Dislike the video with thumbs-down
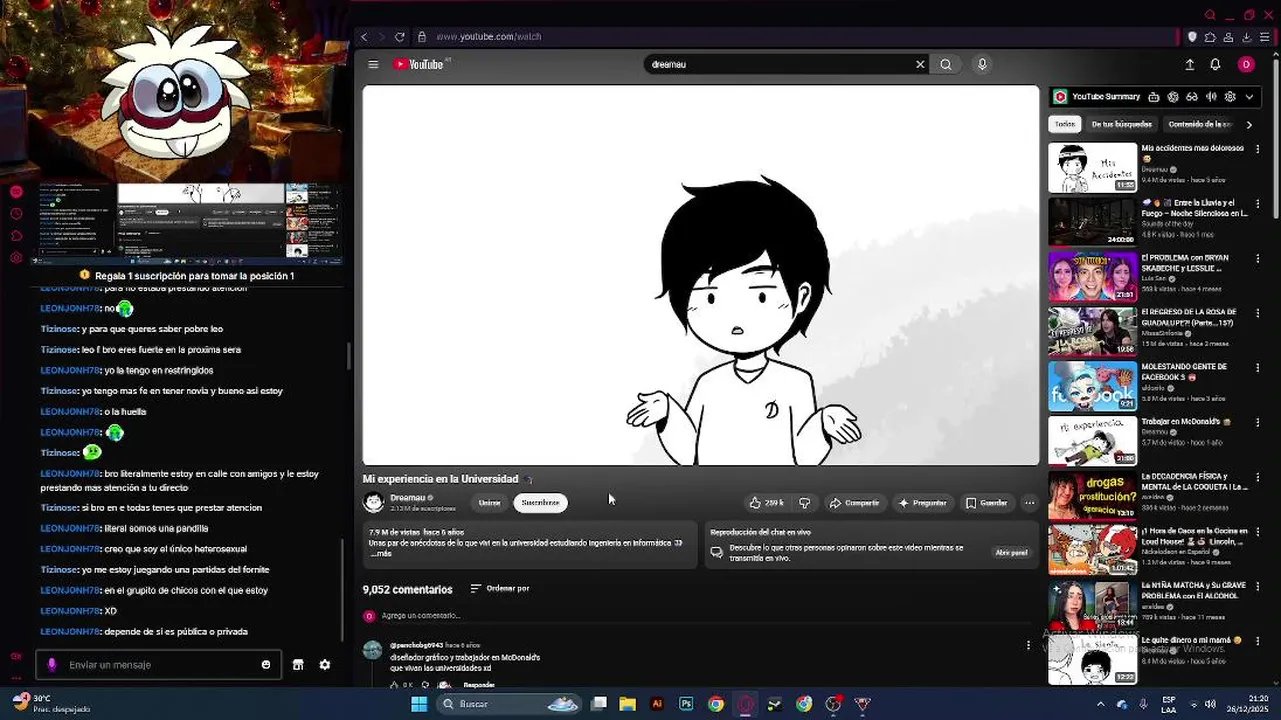Image resolution: width=1281 pixels, height=720 pixels. pyautogui.click(x=805, y=503)
